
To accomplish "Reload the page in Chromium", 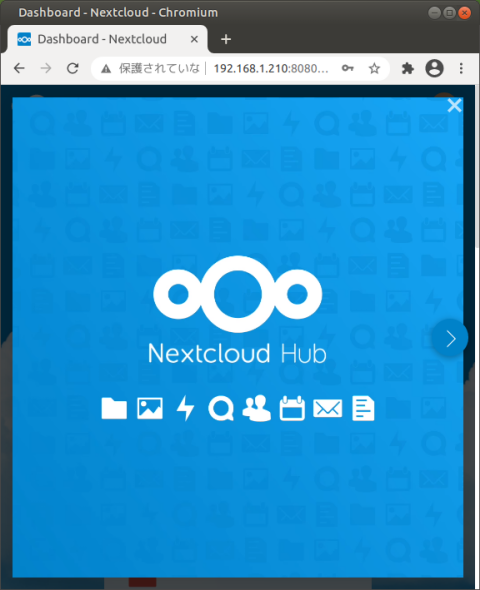I will (72, 68).
